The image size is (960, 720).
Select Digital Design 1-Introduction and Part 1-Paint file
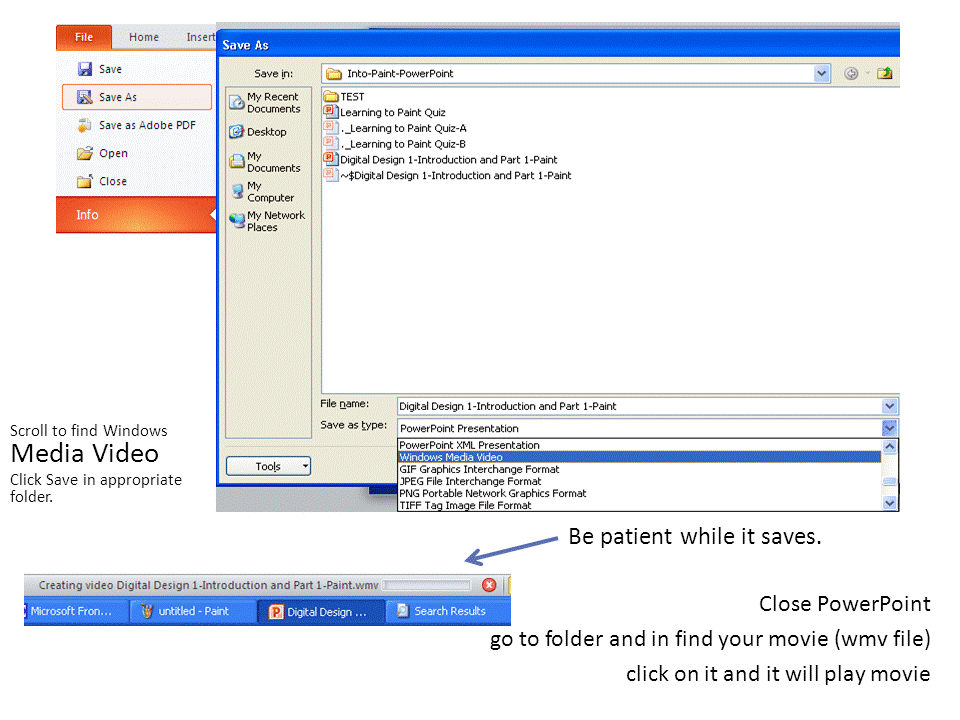pos(449,160)
